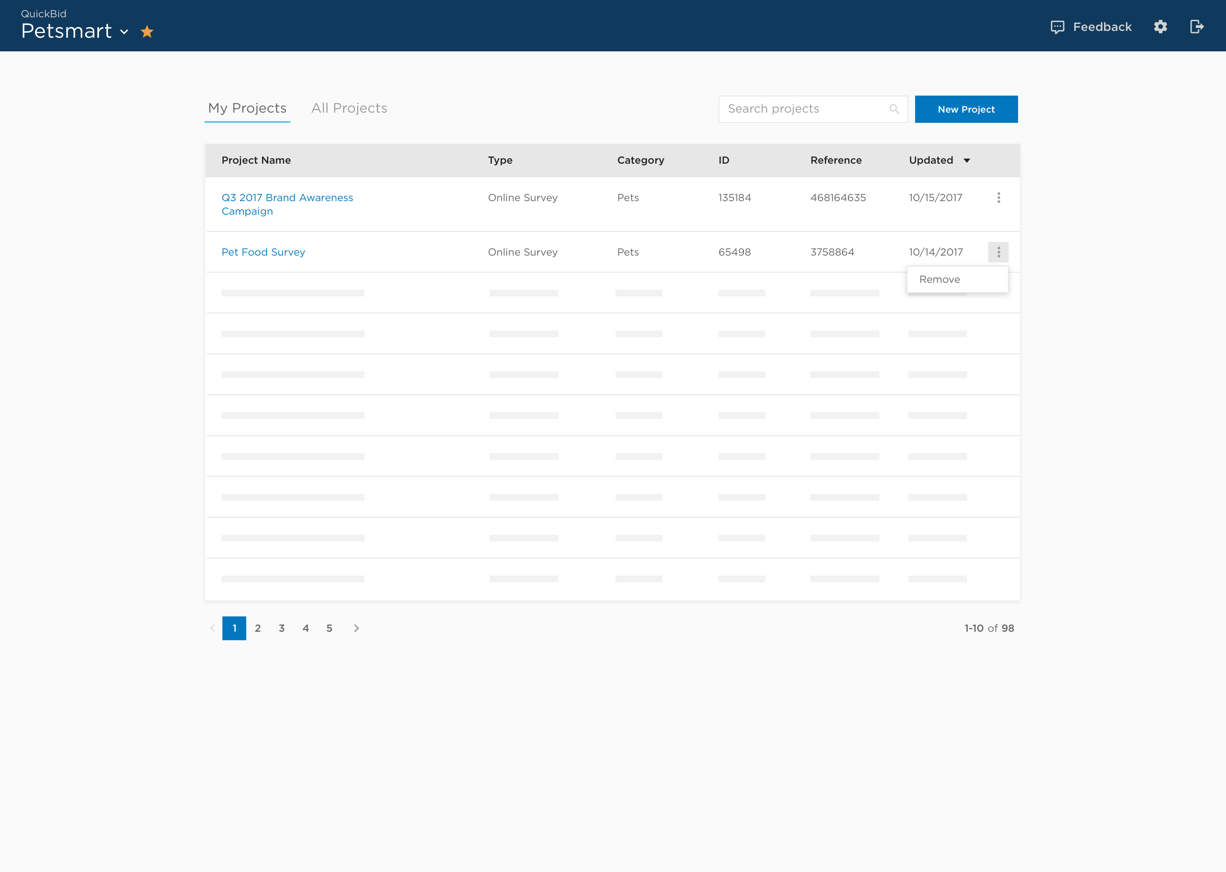1226x872 pixels.
Task: Click the next page arrow
Action: [356, 628]
